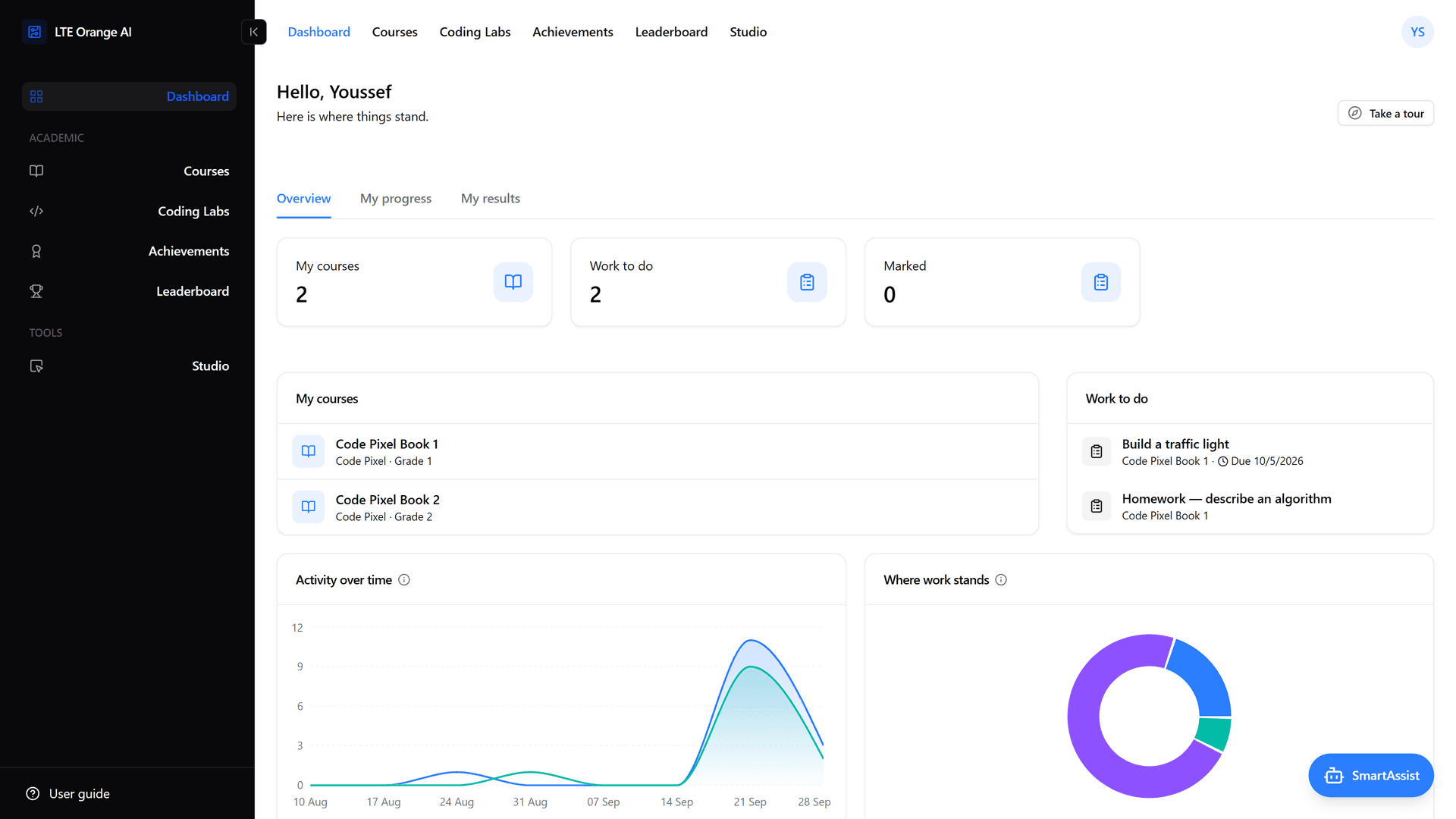Switch to the My progress tab
This screenshot has height=819, width=1456.
396,199
